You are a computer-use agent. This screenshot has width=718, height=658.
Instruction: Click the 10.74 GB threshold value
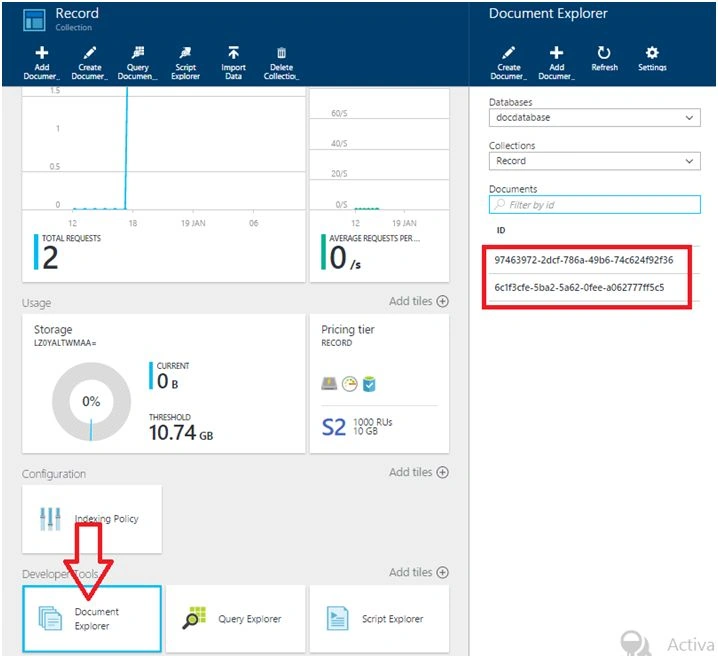(x=181, y=433)
